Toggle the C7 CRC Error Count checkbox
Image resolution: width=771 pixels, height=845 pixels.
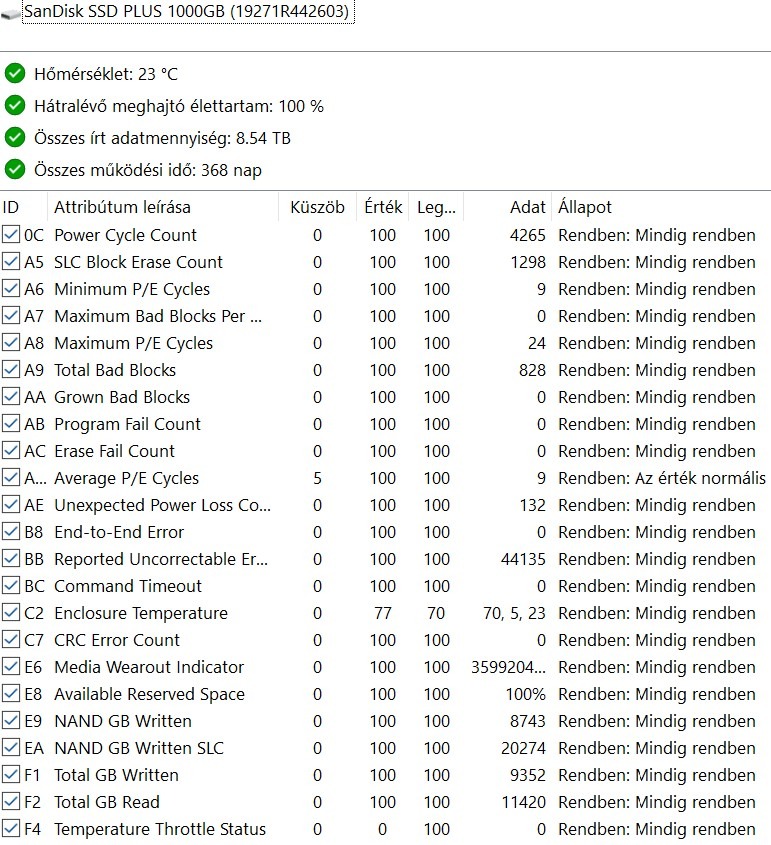[11, 640]
